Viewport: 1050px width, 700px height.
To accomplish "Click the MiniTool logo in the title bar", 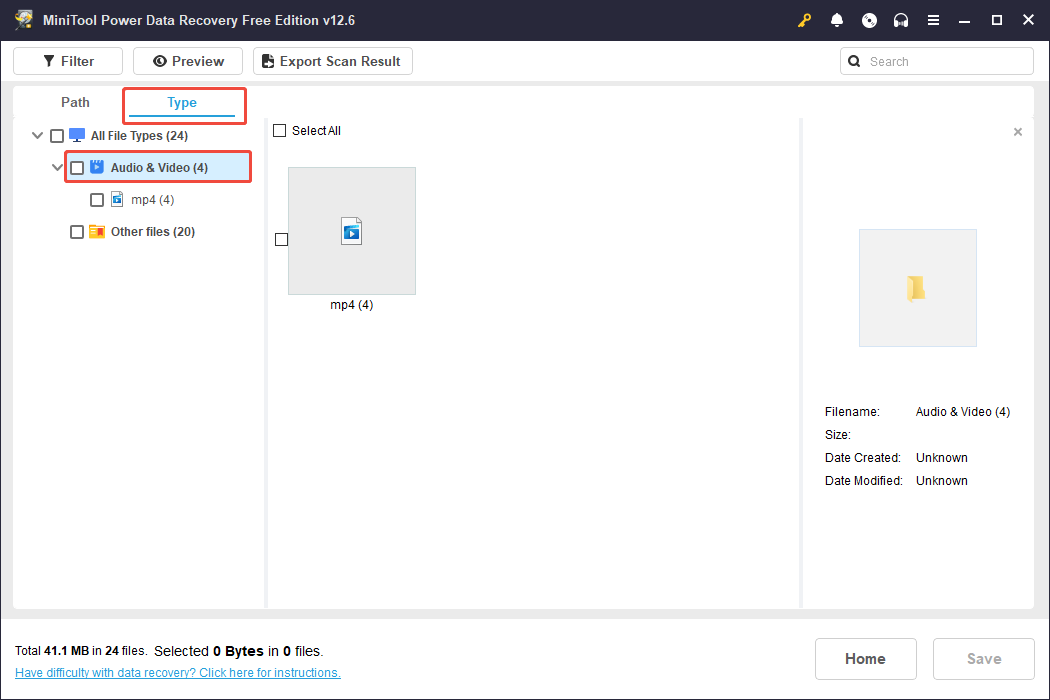I will click(23, 19).
